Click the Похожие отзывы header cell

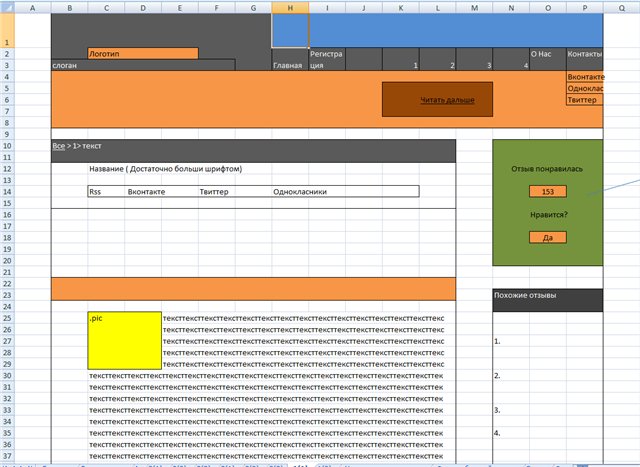click(548, 300)
